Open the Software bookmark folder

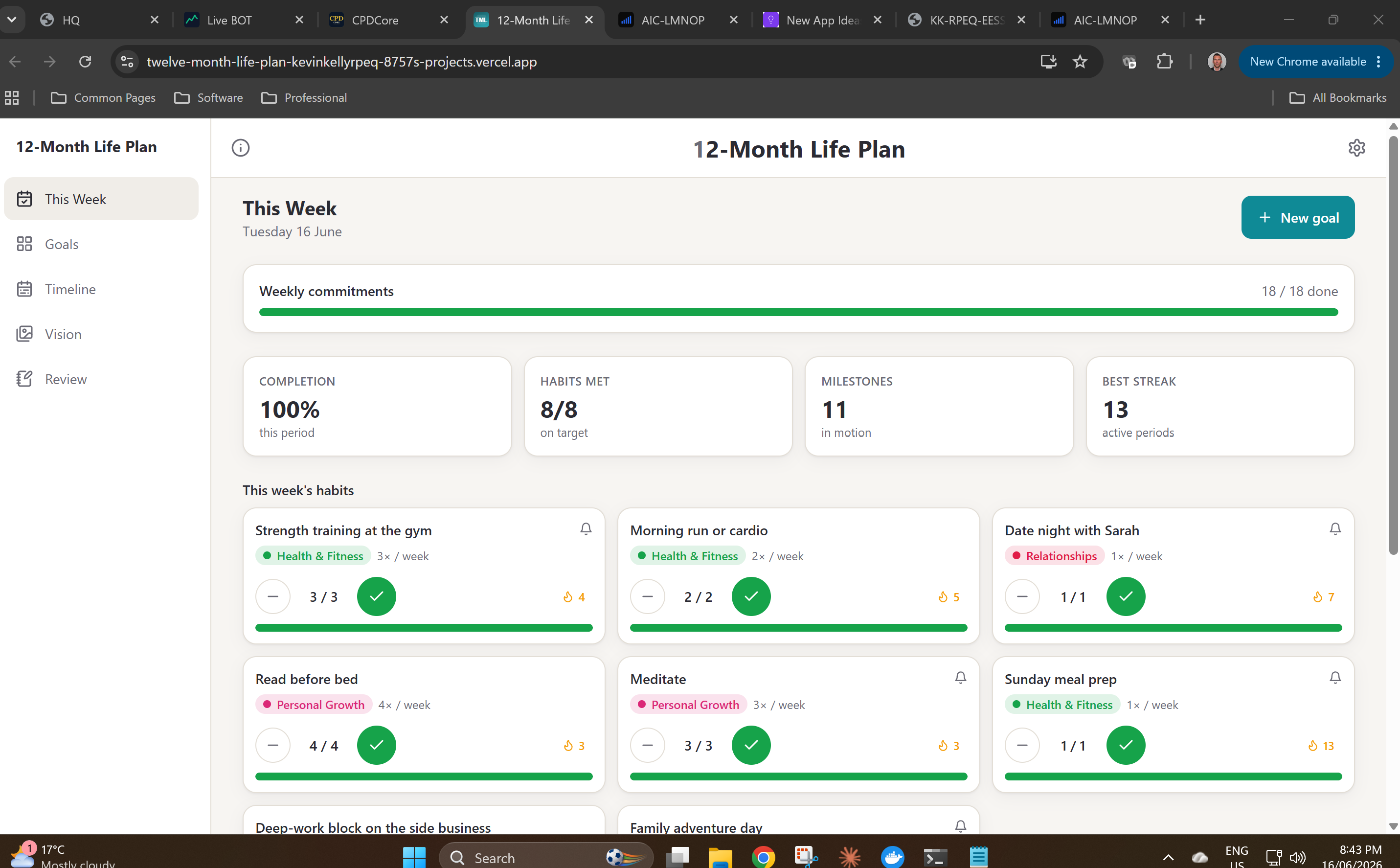coord(208,97)
